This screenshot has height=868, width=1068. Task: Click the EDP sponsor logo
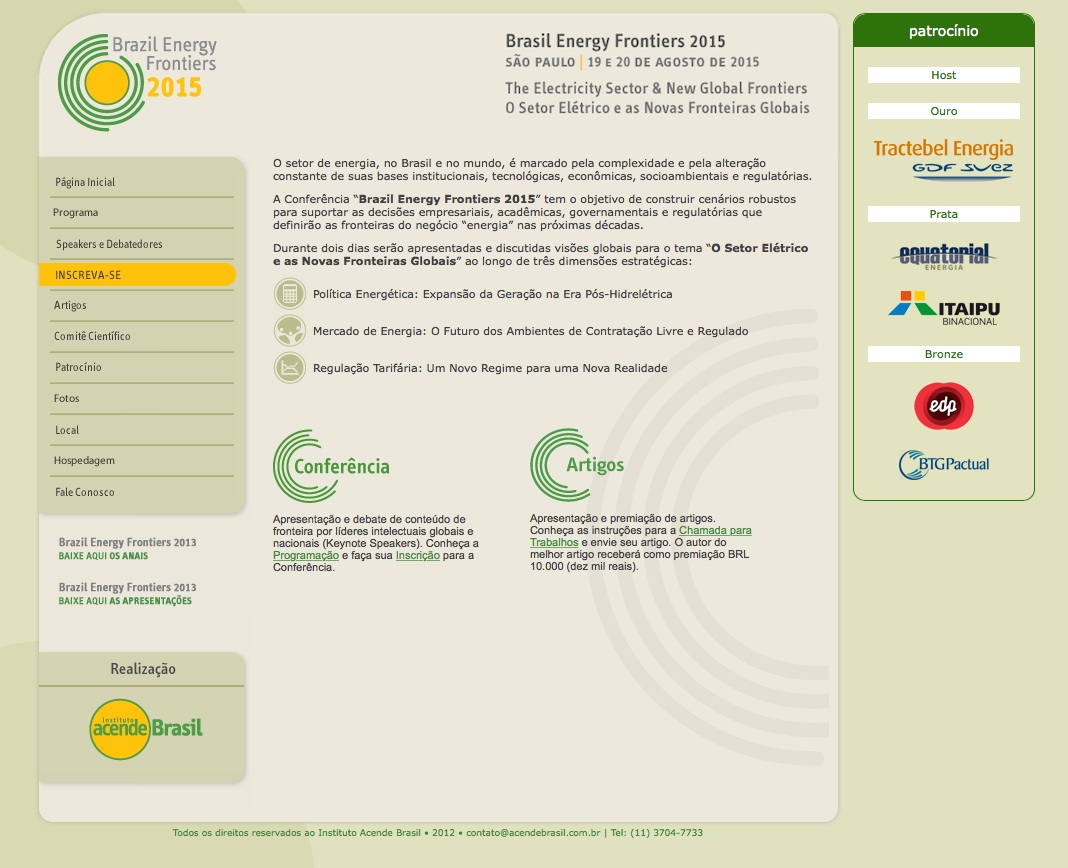click(943, 406)
